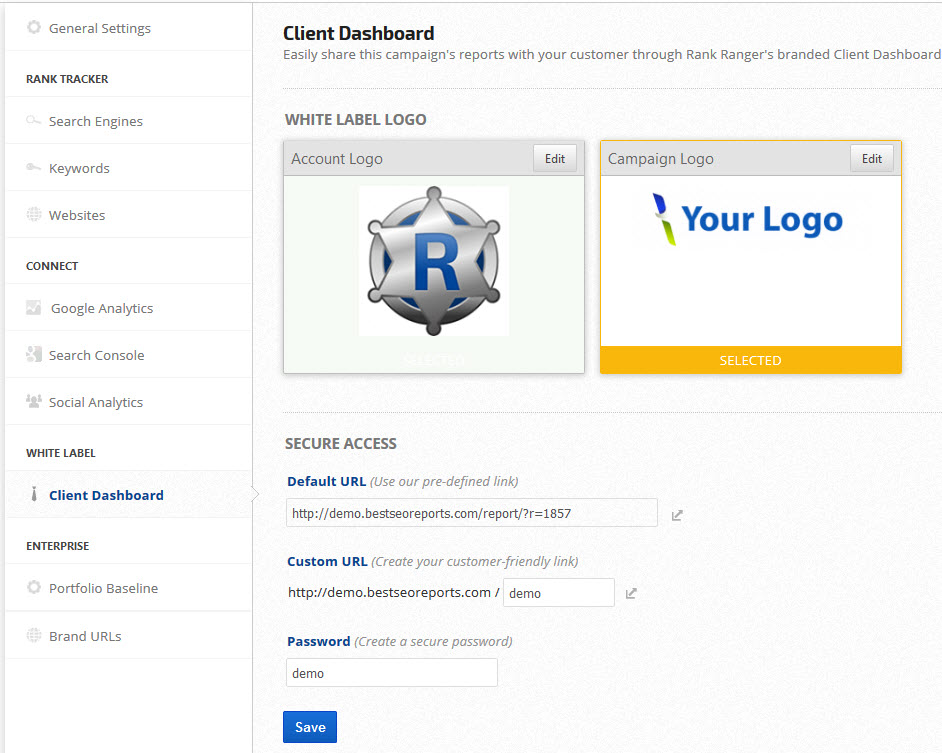Click the Custom URL slug input field
The width and height of the screenshot is (942, 753).
point(558,593)
